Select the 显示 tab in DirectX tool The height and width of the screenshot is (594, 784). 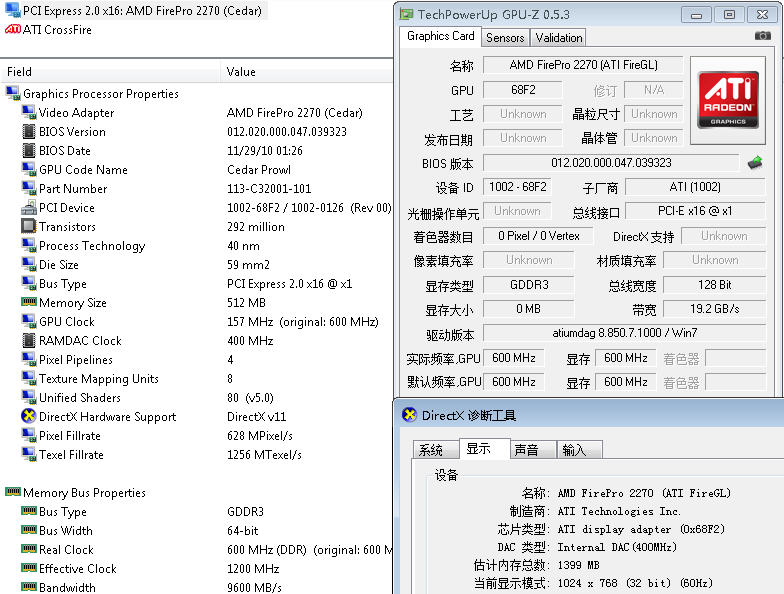click(484, 448)
